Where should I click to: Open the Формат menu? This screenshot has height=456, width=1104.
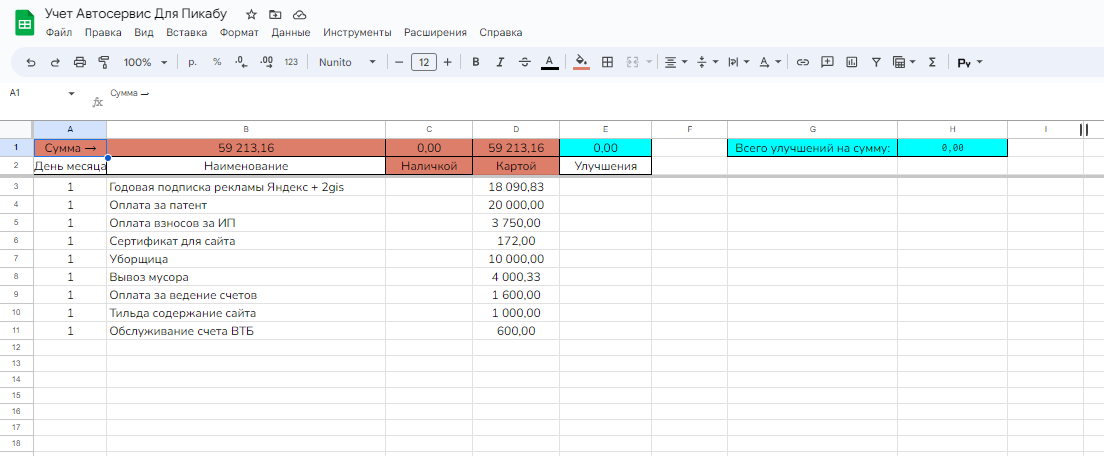[238, 33]
